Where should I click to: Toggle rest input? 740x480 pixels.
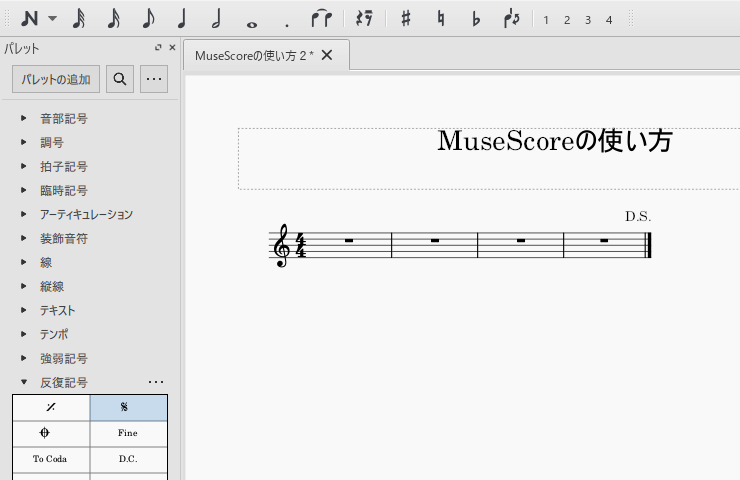(364, 19)
